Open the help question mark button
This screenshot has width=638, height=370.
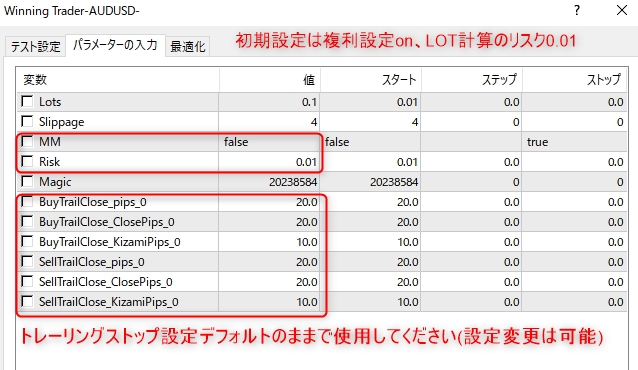(x=577, y=10)
